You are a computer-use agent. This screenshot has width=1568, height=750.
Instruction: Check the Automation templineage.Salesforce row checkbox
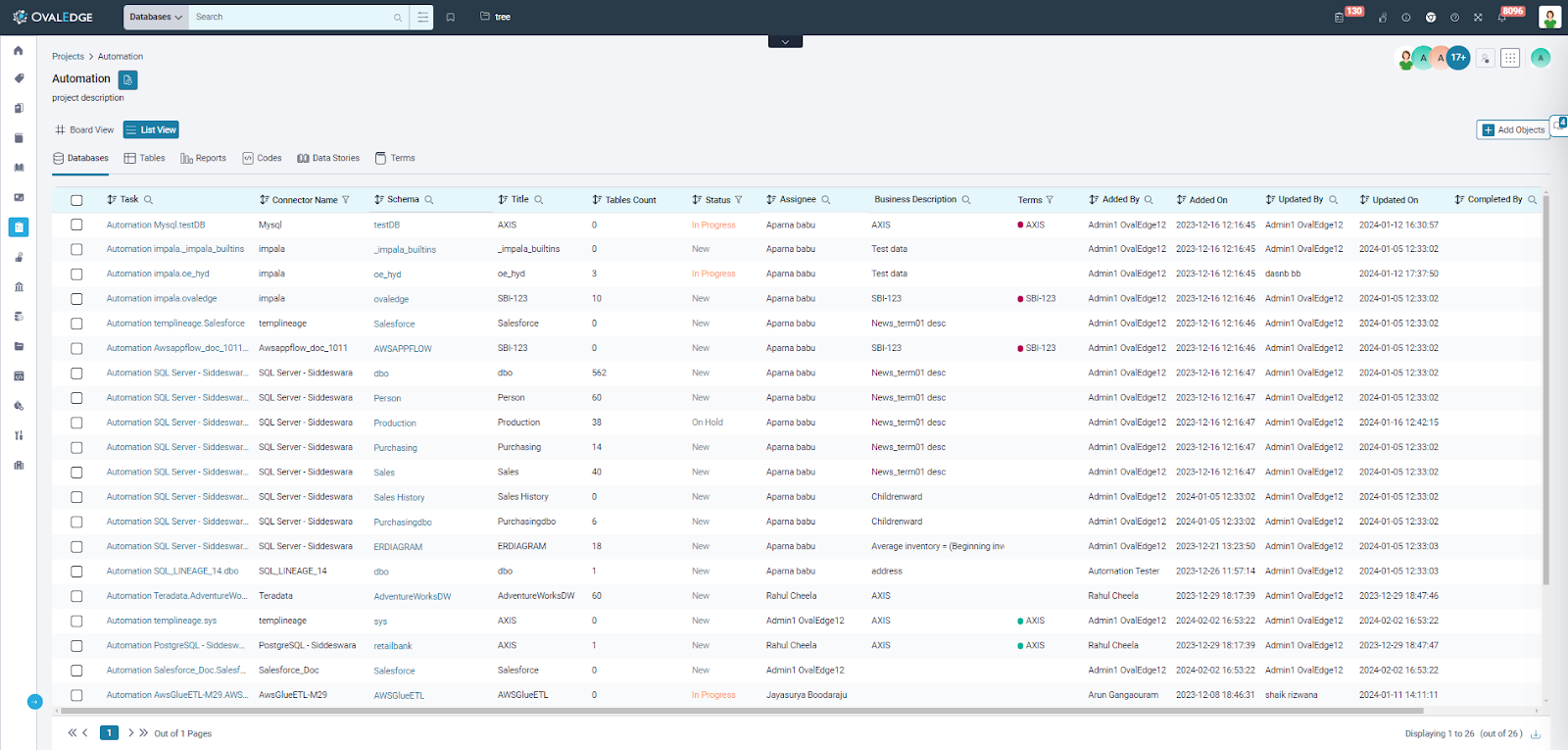[76, 324]
